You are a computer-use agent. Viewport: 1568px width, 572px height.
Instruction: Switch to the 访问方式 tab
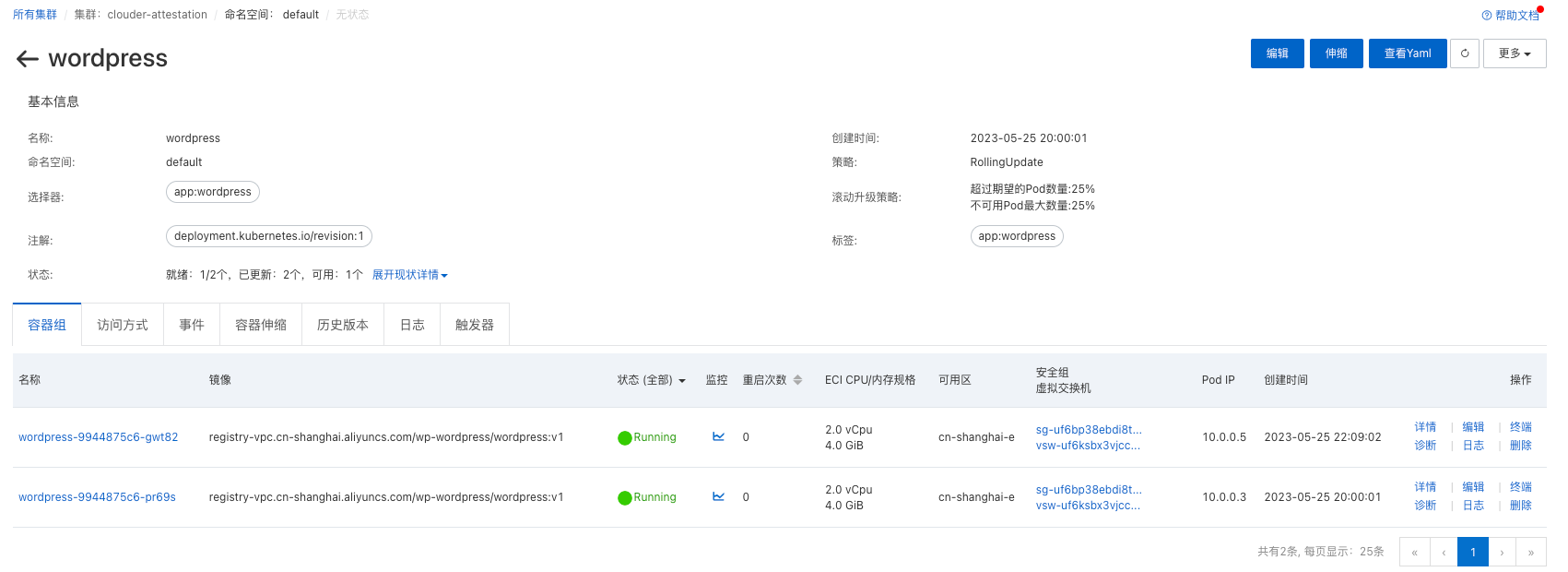point(123,325)
